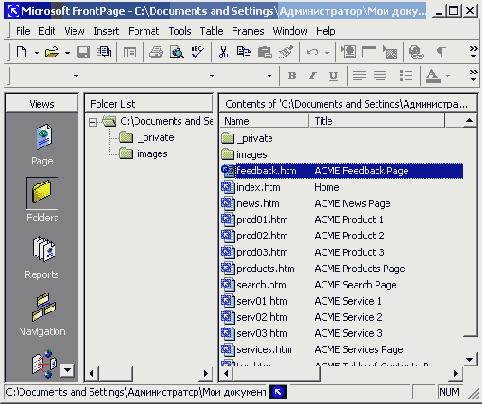Screen dimensions: 482x404
Task: Click the Views bar scroll-down arrow
Action: [x=67, y=370]
